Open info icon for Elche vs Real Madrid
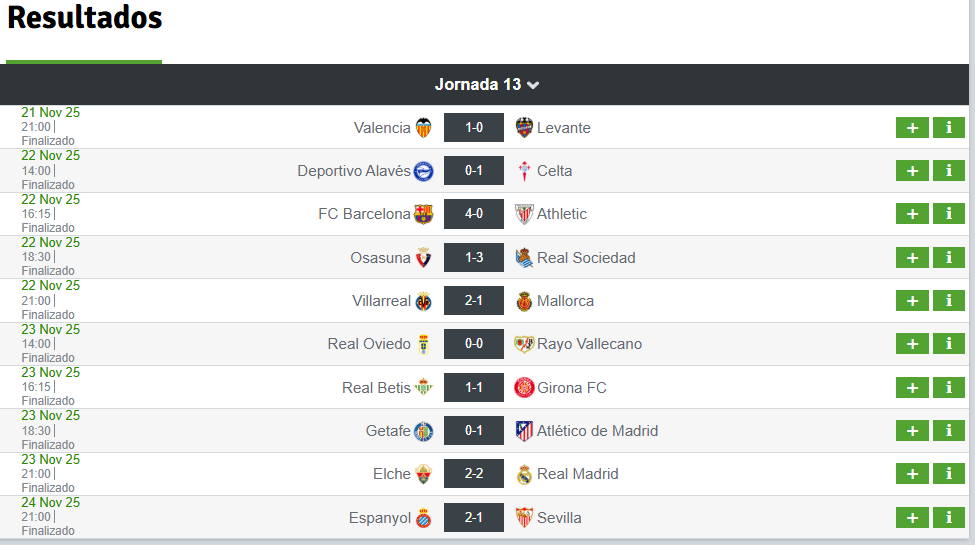975x545 pixels. [949, 474]
